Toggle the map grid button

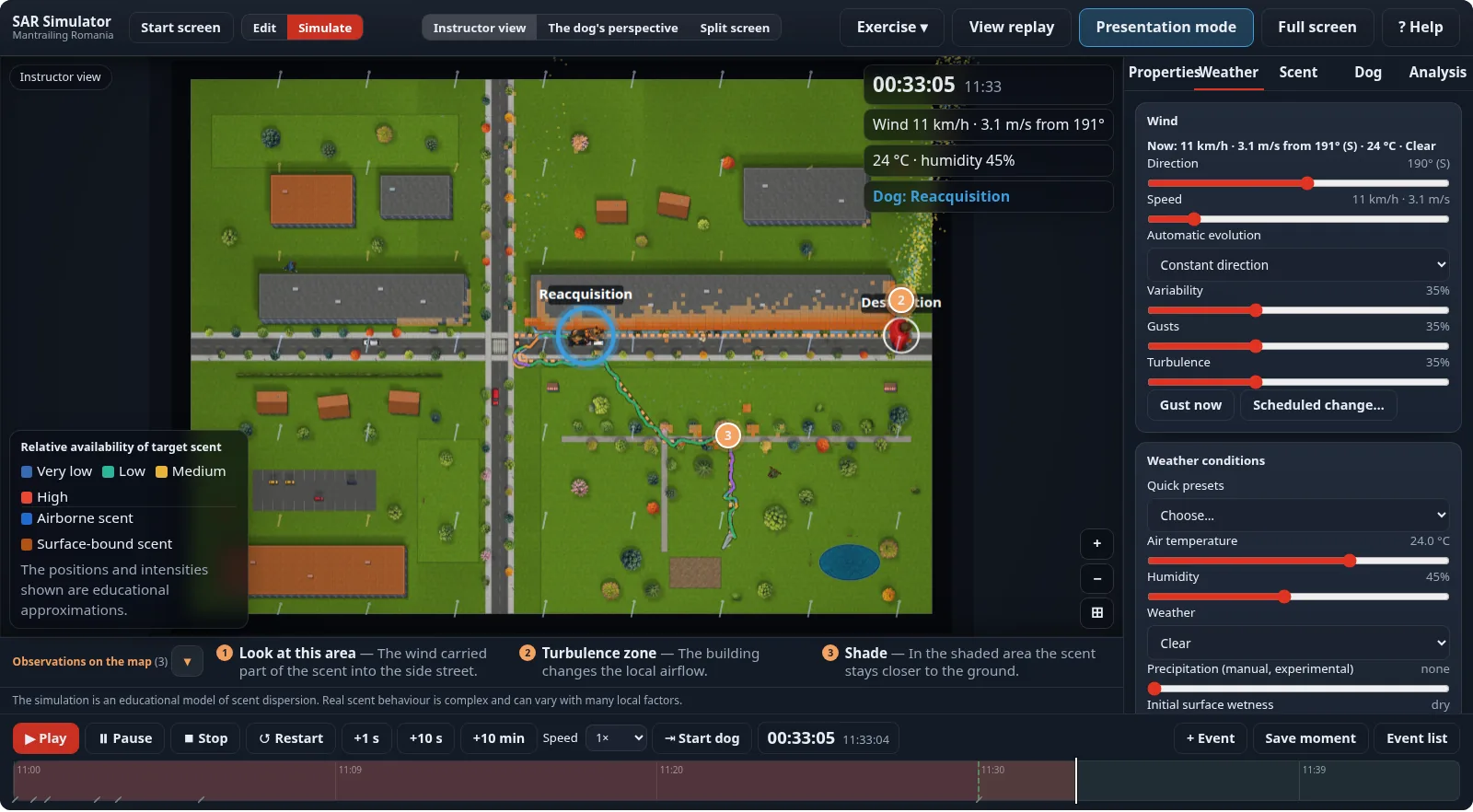coord(1096,613)
